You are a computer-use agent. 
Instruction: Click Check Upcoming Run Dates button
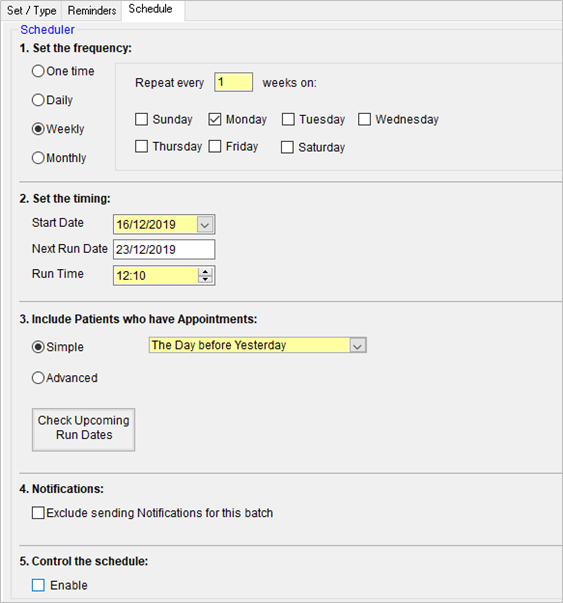(x=83, y=430)
